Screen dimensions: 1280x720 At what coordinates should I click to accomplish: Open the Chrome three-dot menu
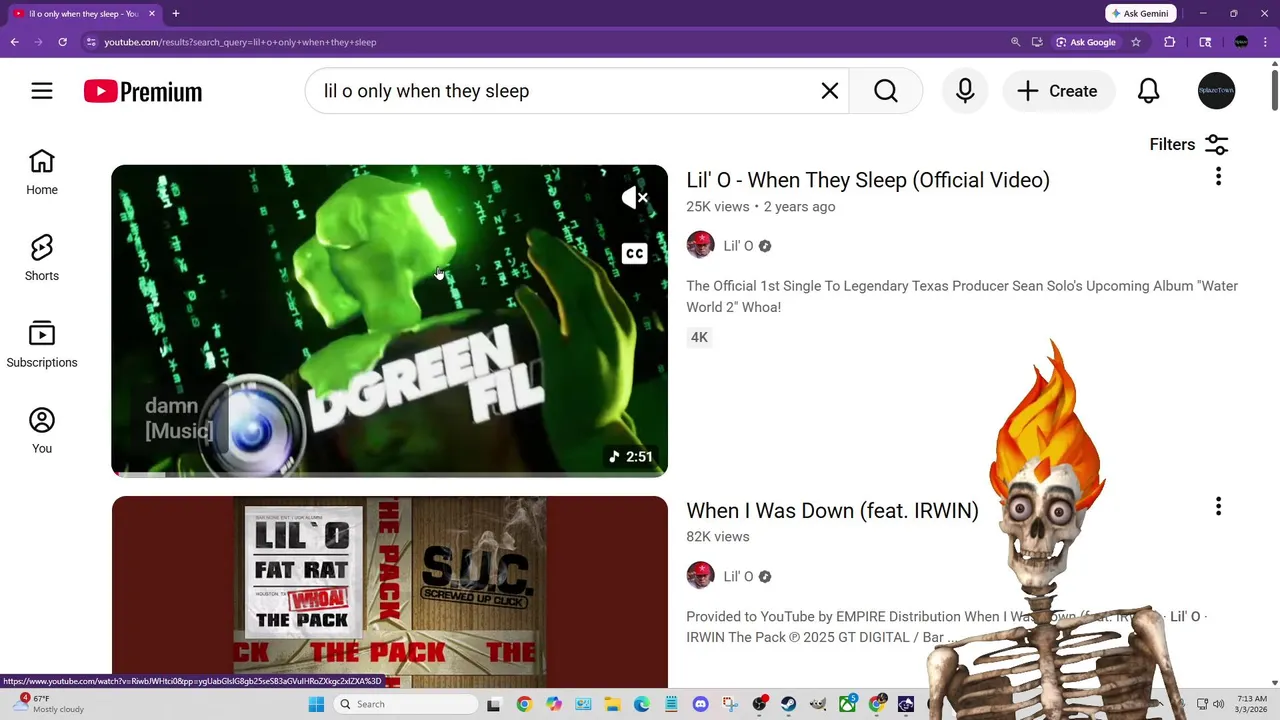(1266, 42)
